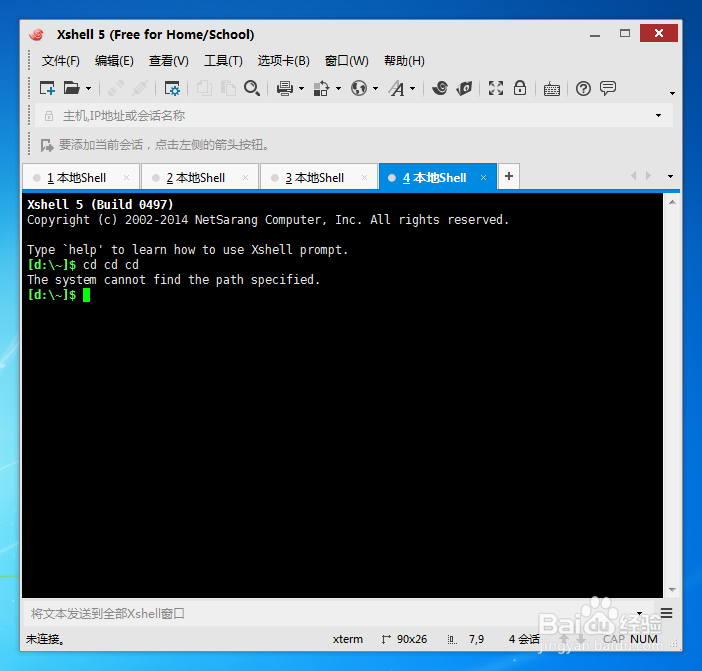702x671 pixels.
Task: Click the xterm status bar entry
Action: (347, 639)
